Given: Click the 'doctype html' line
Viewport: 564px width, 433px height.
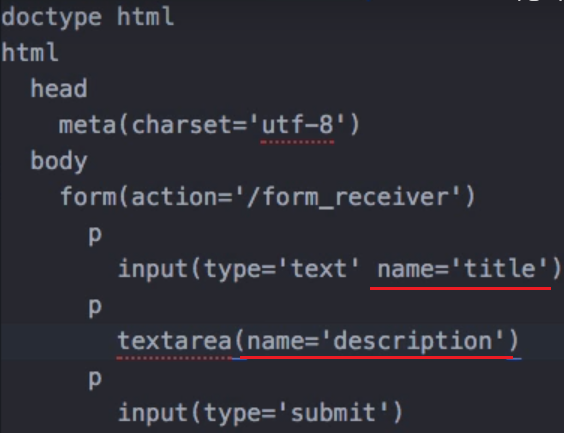Looking at the screenshot, I should click(87, 17).
